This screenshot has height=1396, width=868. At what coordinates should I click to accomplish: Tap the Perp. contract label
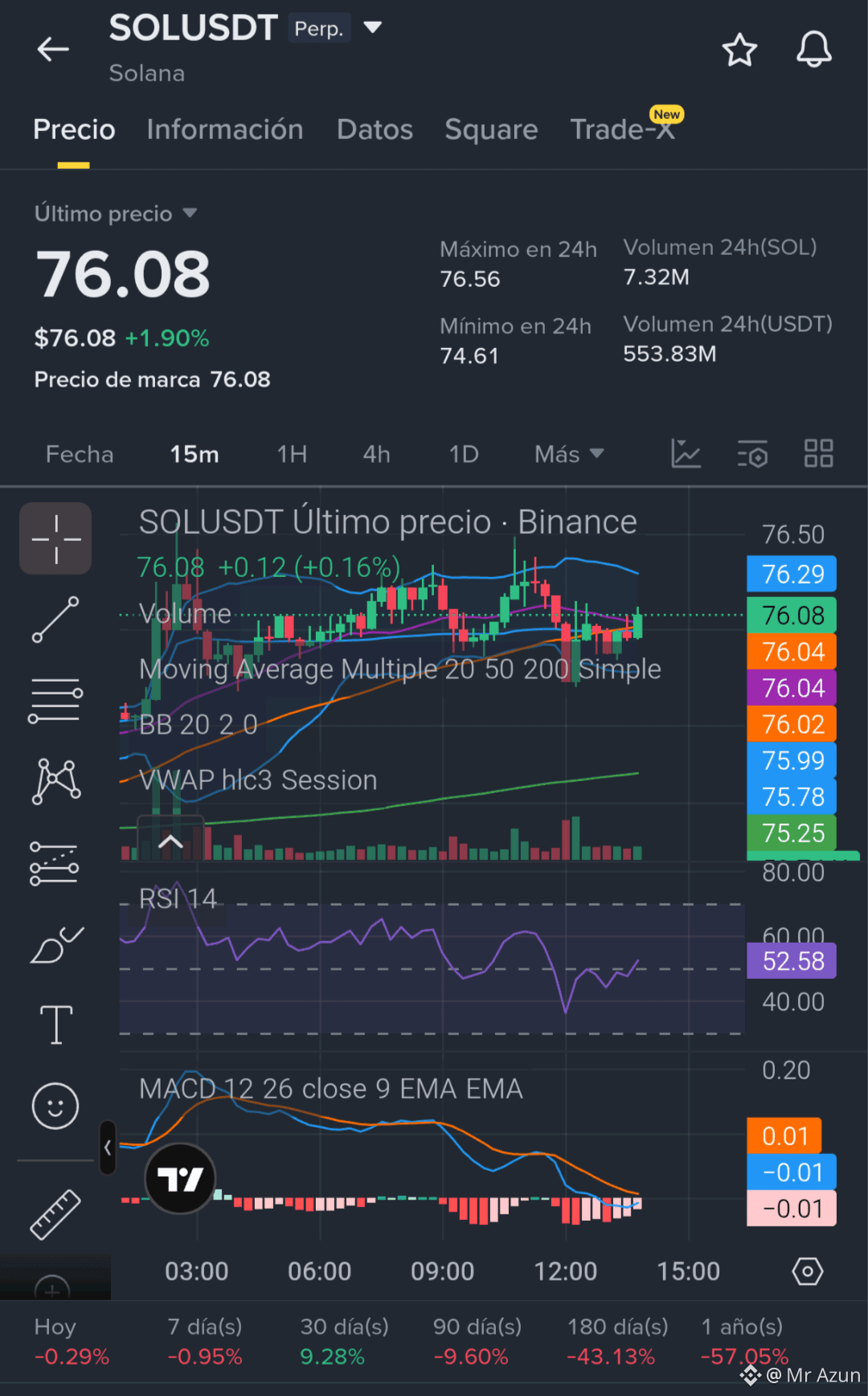(x=319, y=28)
